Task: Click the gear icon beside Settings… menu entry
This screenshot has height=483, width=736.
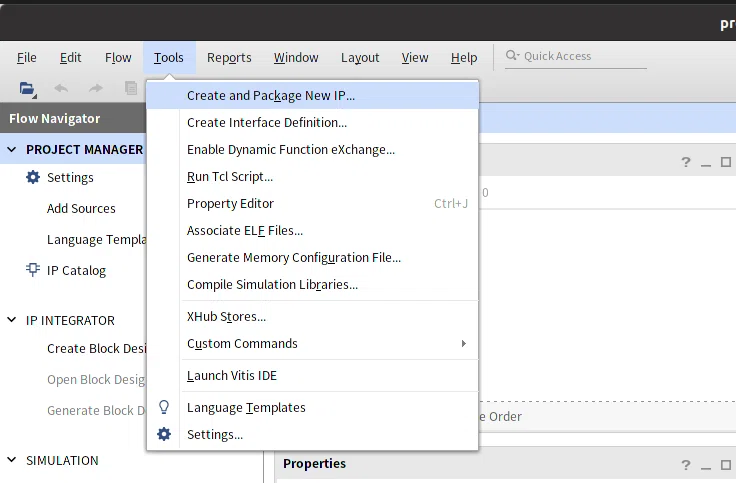Action: pos(164,434)
